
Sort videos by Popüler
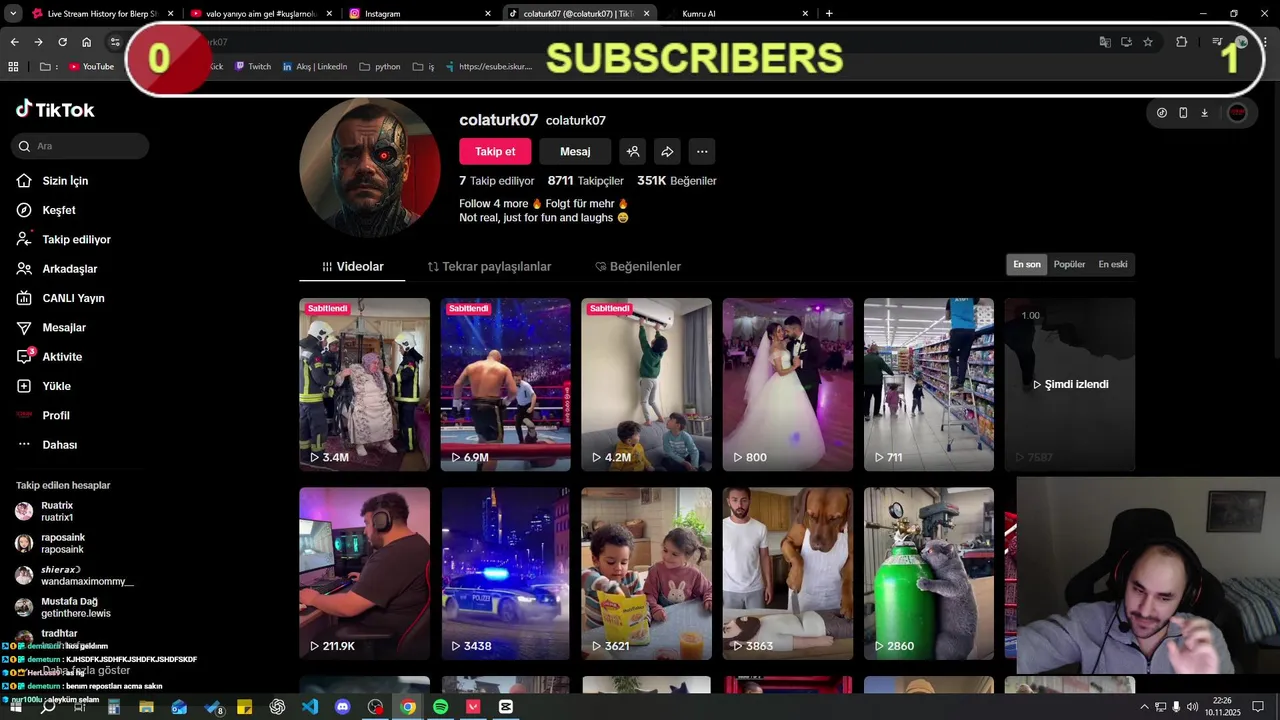(1069, 265)
